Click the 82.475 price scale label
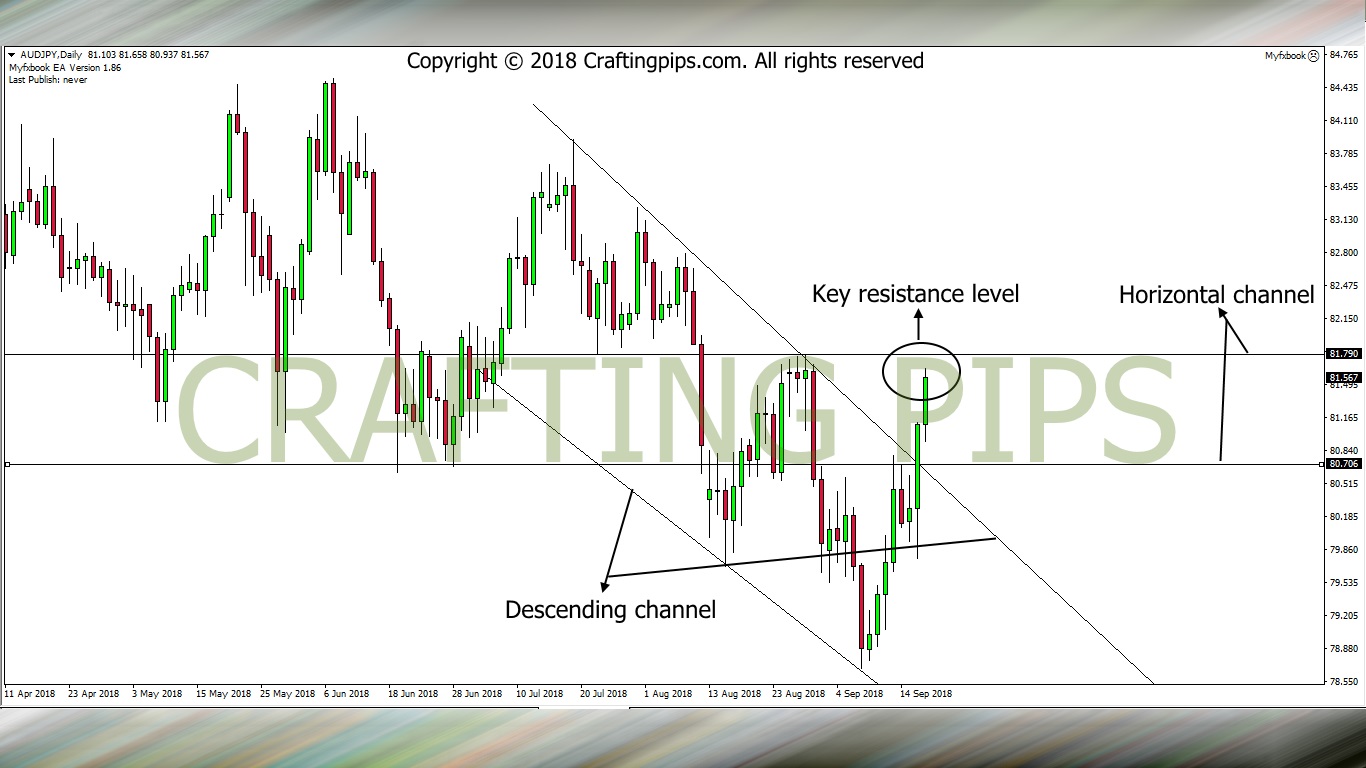Screen dimensions: 1366x768 pos(1343,286)
